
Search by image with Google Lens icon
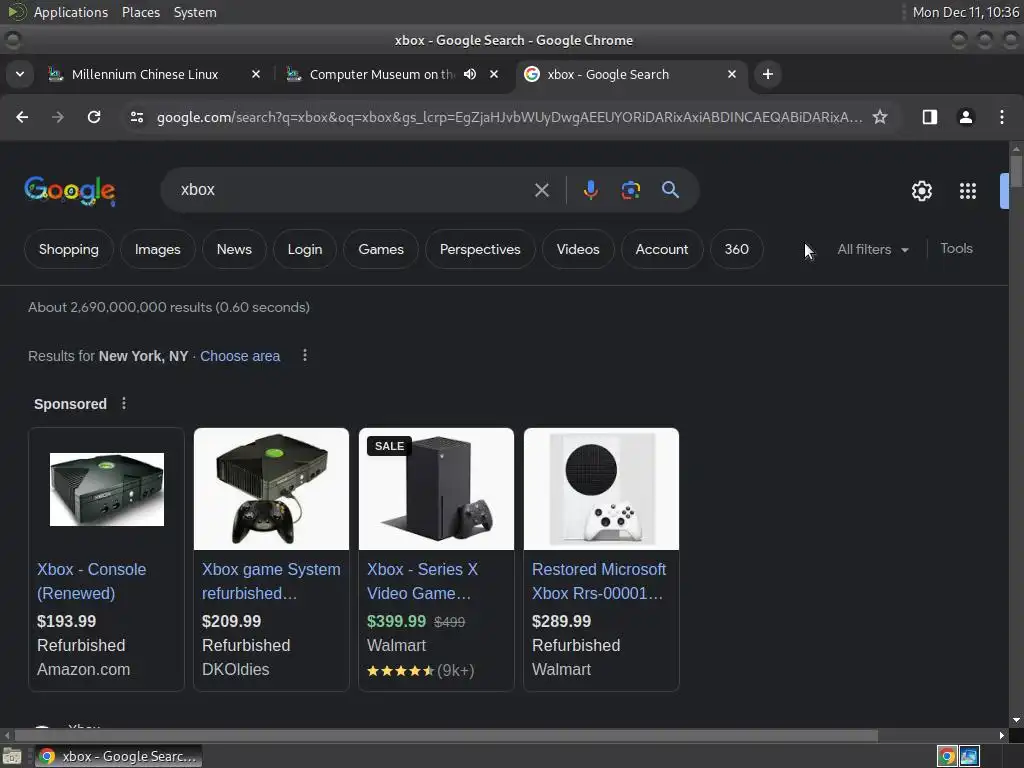(631, 190)
